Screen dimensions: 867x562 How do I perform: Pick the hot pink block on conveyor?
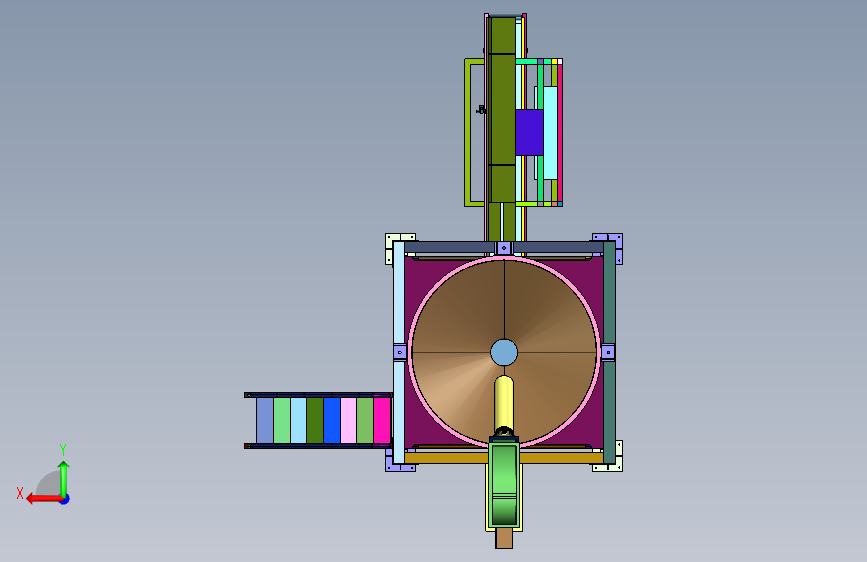(x=382, y=420)
